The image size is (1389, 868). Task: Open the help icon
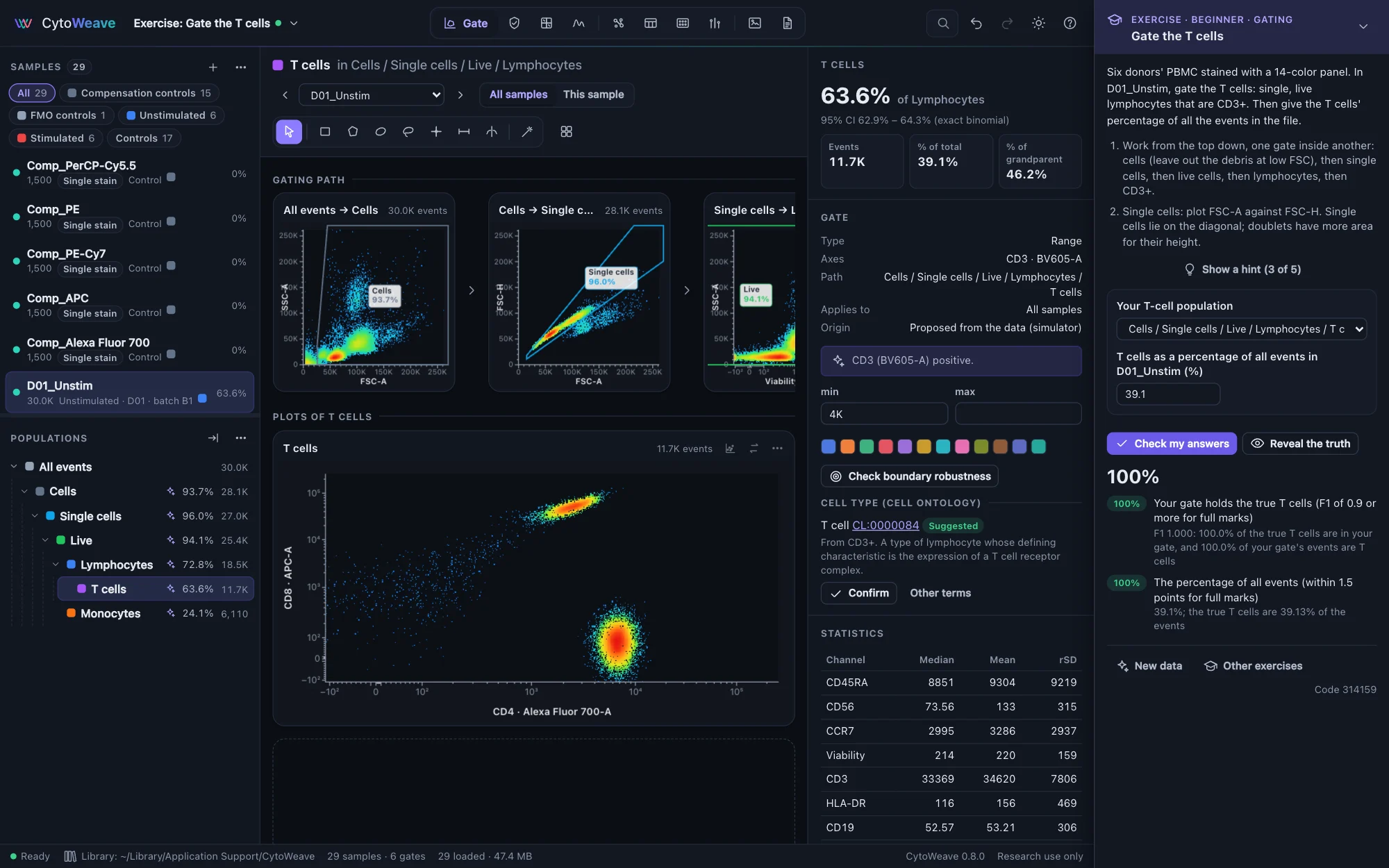[x=1070, y=23]
